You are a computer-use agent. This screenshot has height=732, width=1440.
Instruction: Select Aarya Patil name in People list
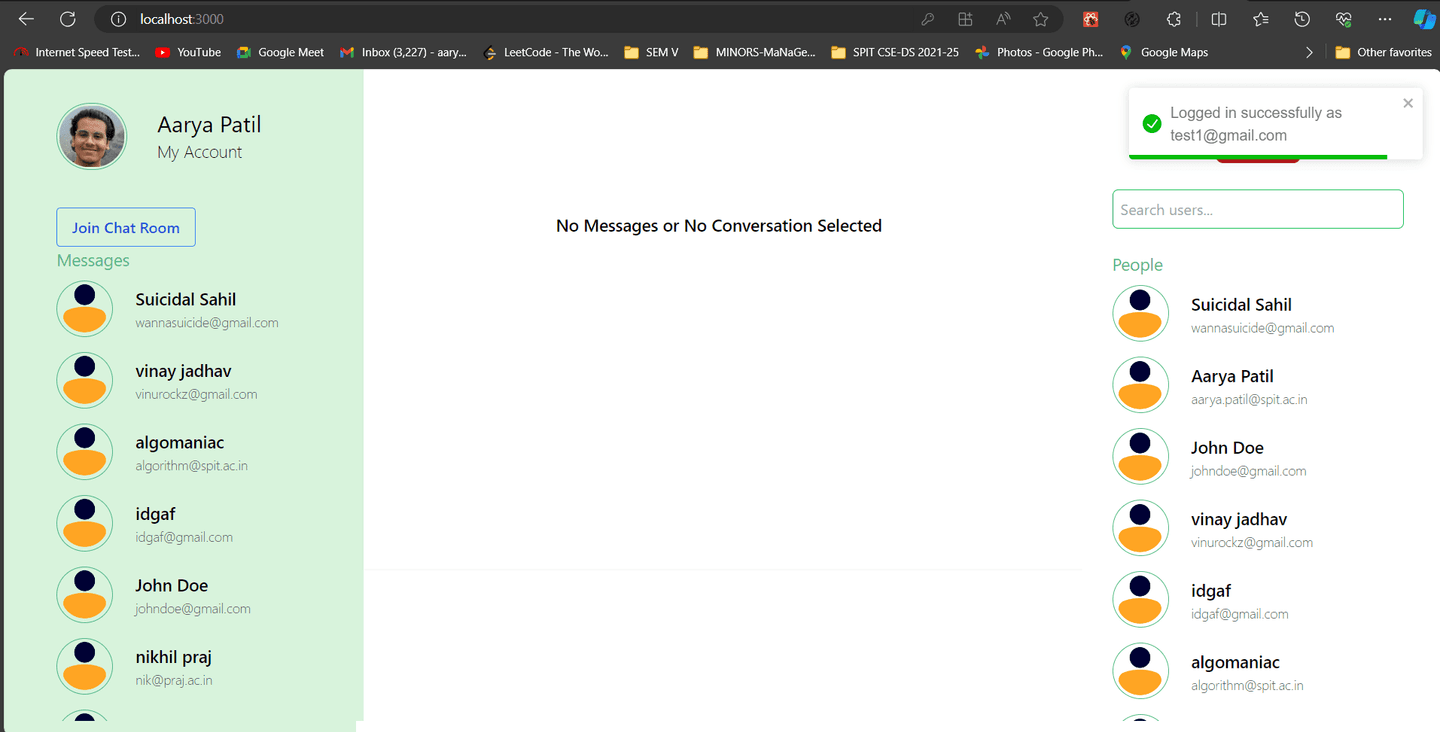[1232, 376]
